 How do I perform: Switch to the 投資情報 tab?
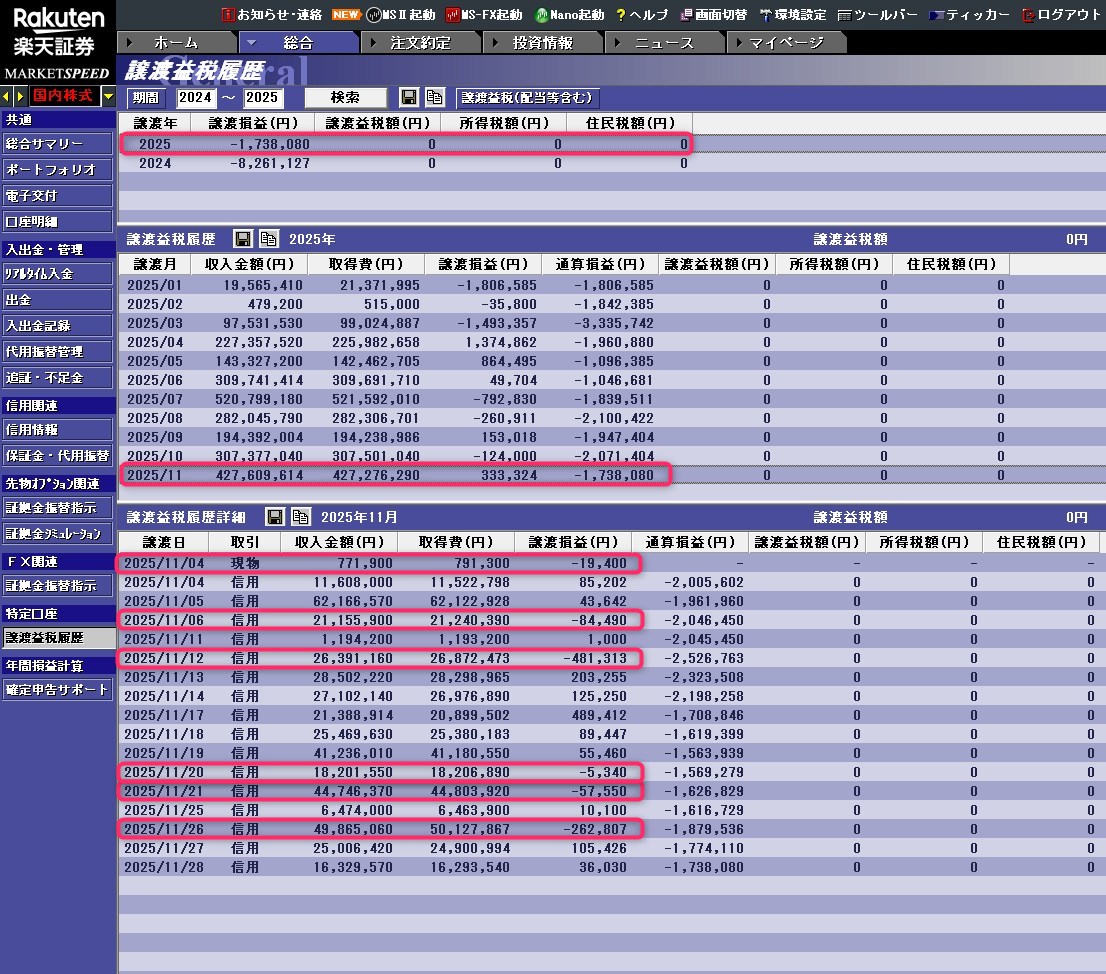point(542,42)
